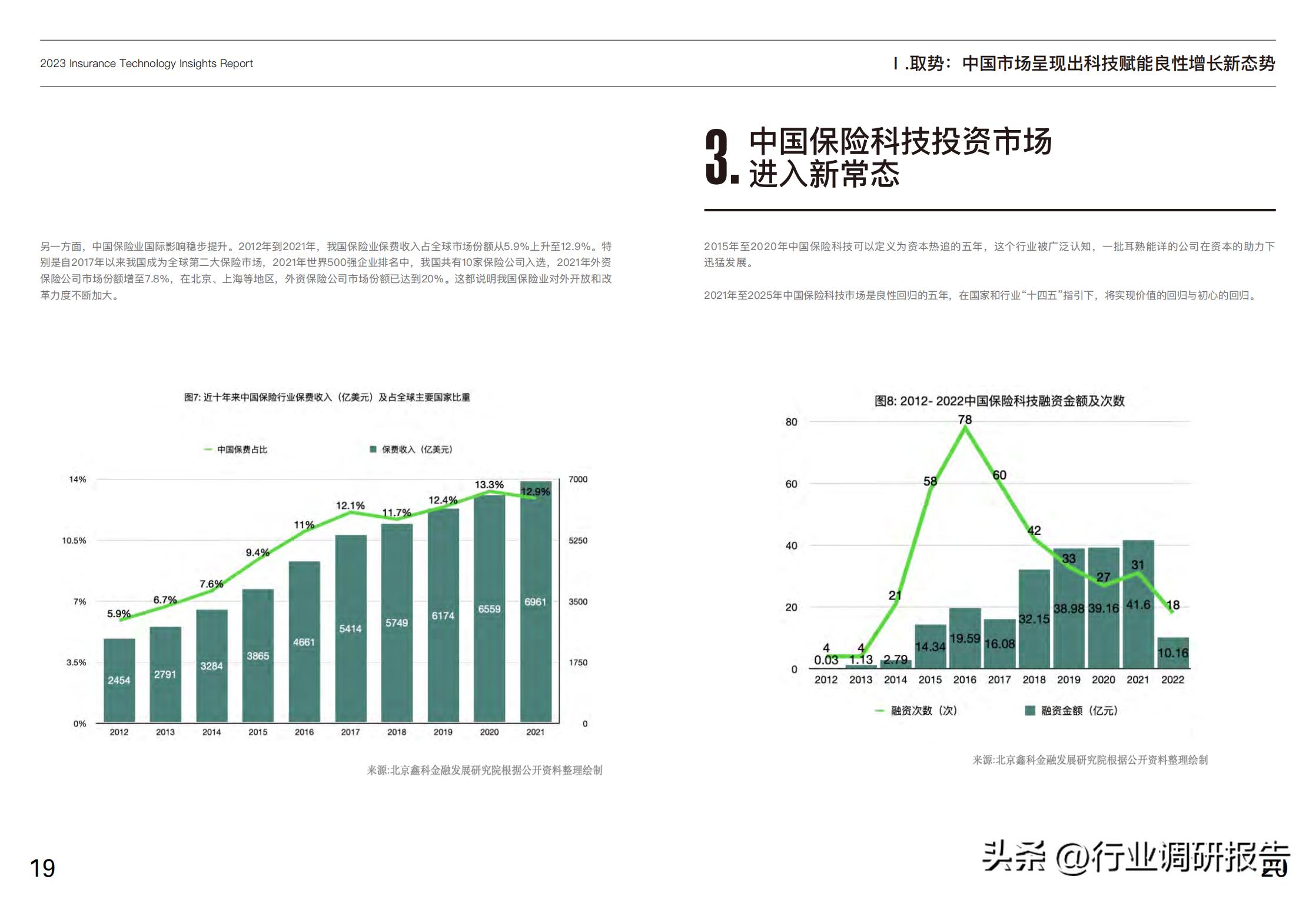
Task: Click the line data label '18' for 2022
Action: (x=1173, y=605)
